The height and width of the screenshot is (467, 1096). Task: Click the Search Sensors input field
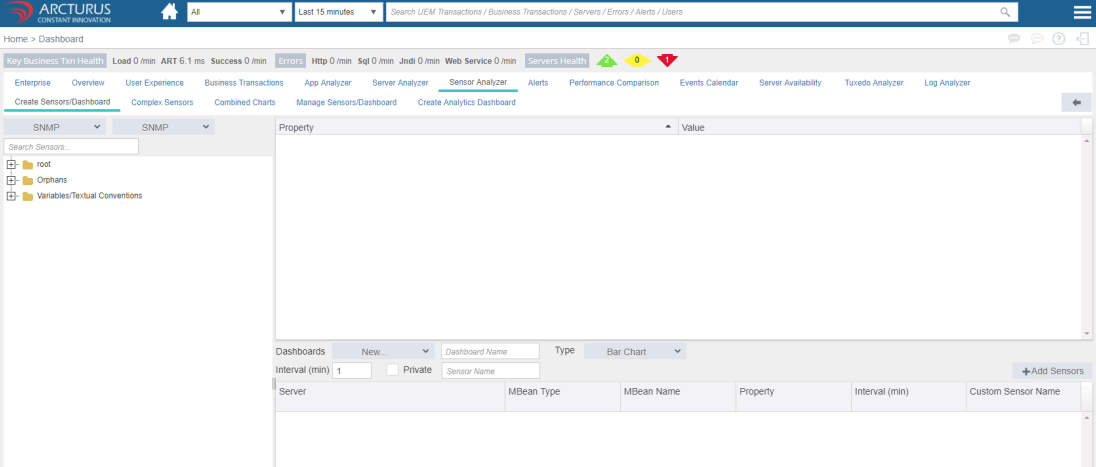[x=71, y=147]
